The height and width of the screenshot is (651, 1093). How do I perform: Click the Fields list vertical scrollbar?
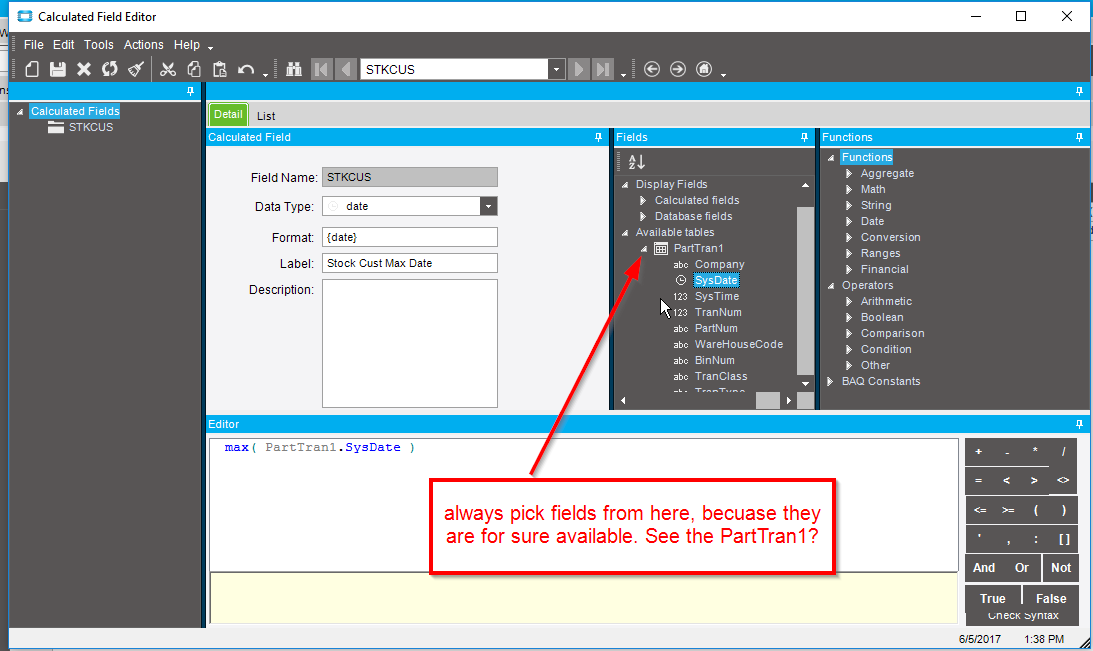coord(805,289)
